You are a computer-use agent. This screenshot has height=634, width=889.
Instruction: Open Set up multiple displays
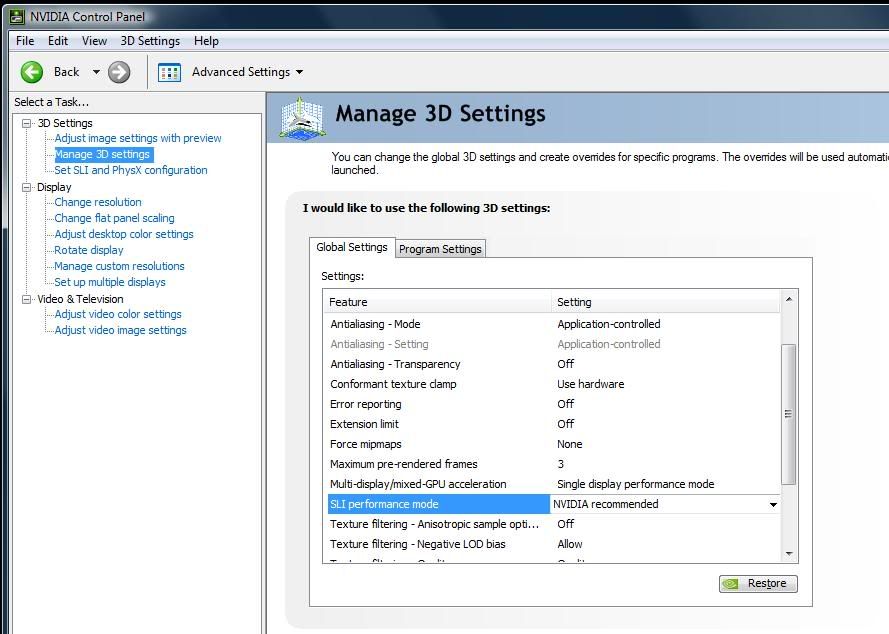(x=110, y=282)
